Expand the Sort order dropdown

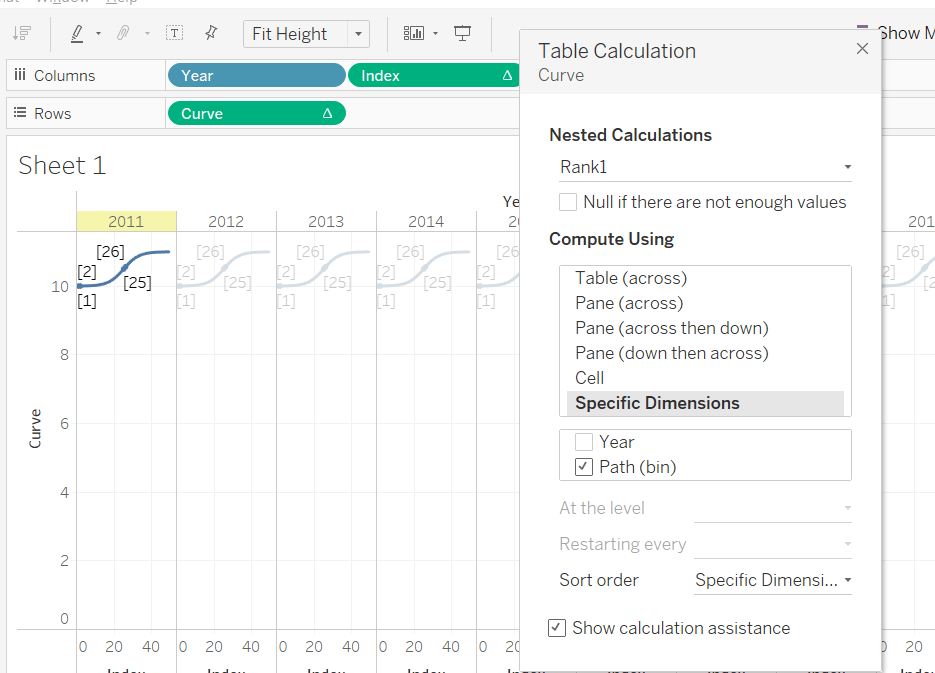click(x=772, y=580)
